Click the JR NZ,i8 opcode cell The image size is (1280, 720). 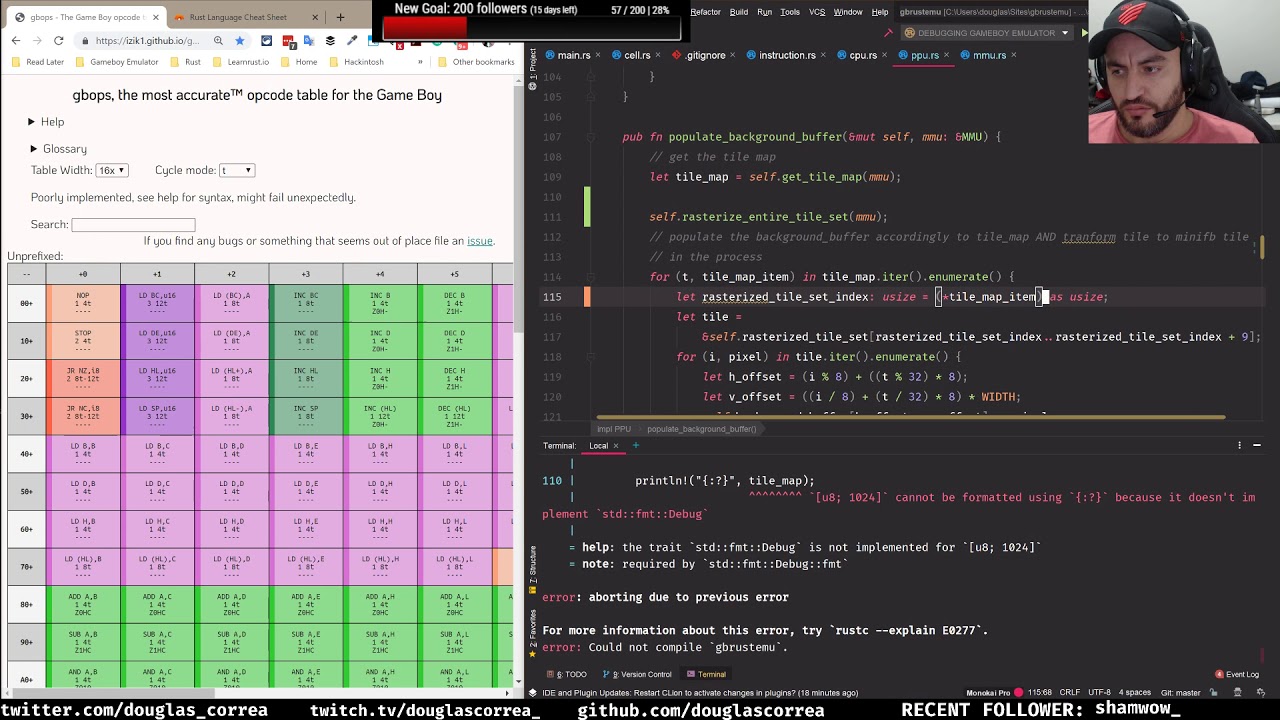(x=83, y=378)
